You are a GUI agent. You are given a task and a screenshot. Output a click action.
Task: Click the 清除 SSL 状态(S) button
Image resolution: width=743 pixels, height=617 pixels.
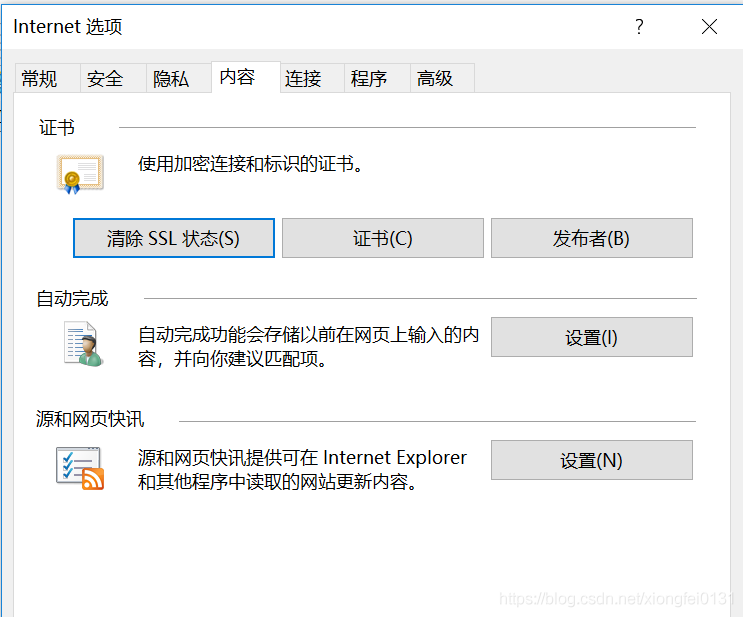174,238
